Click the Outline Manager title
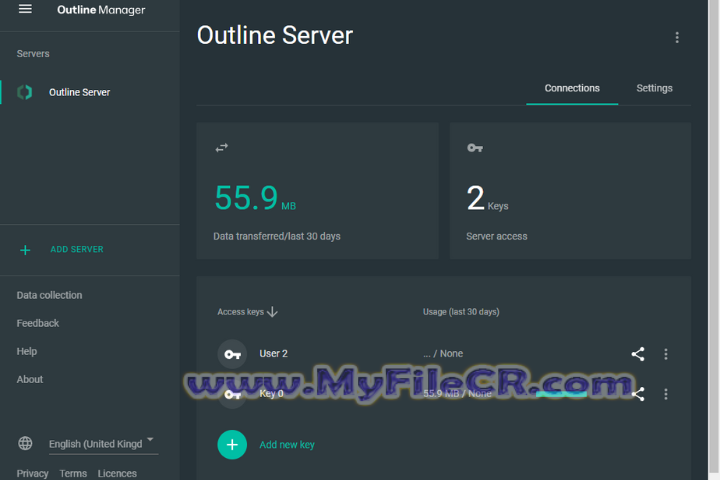The image size is (720, 480). [x=101, y=10]
